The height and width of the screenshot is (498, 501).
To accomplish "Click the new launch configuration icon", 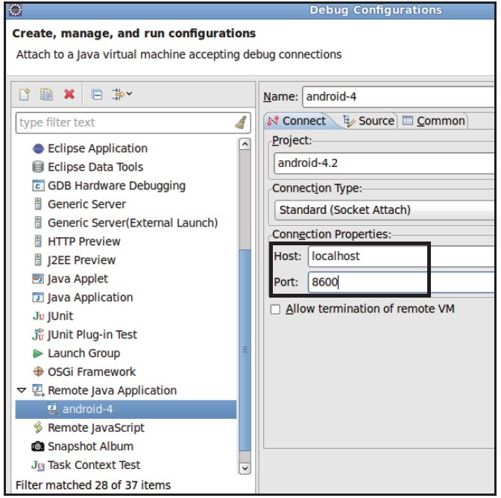I will (24, 95).
